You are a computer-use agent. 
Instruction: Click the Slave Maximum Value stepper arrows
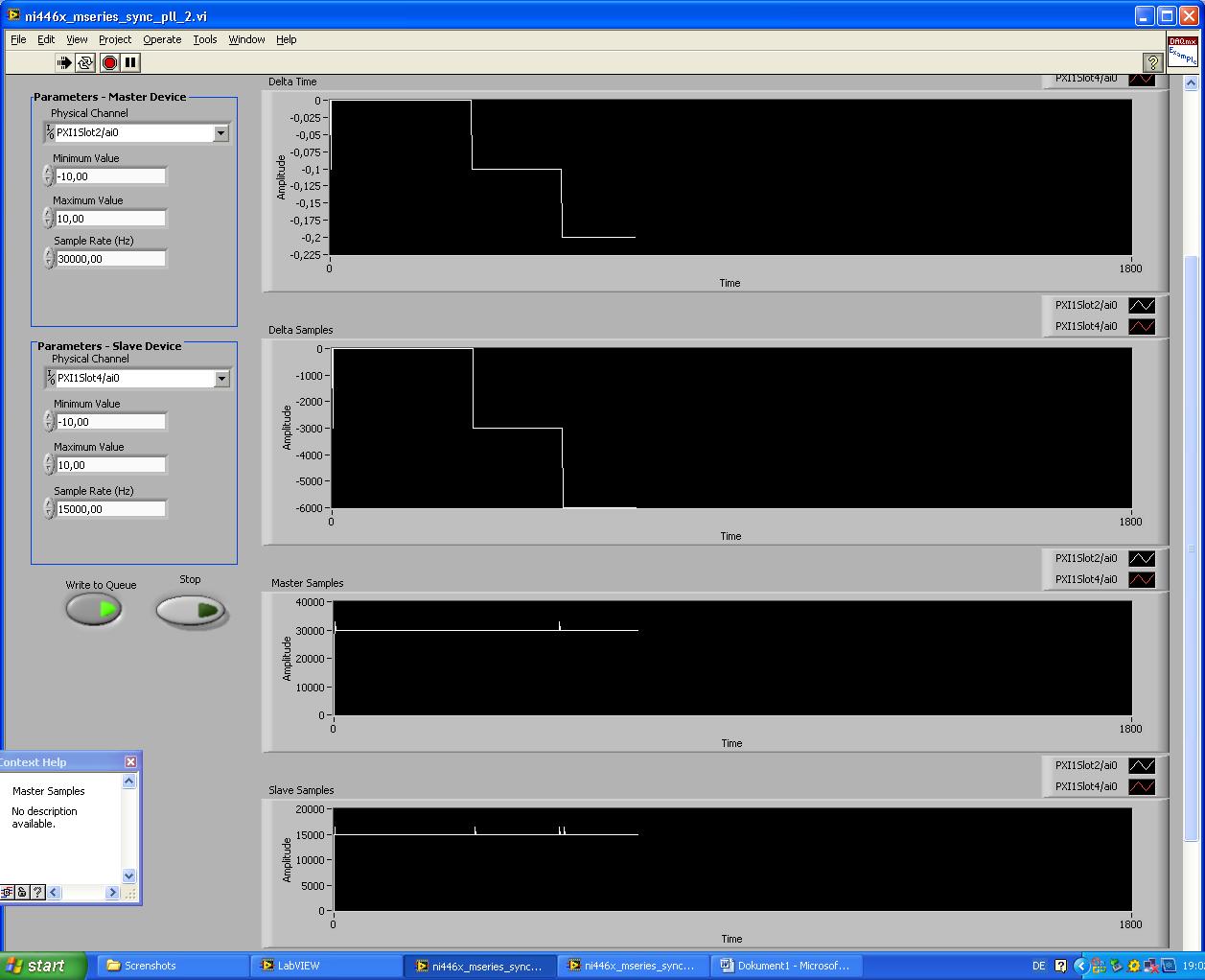(49, 464)
